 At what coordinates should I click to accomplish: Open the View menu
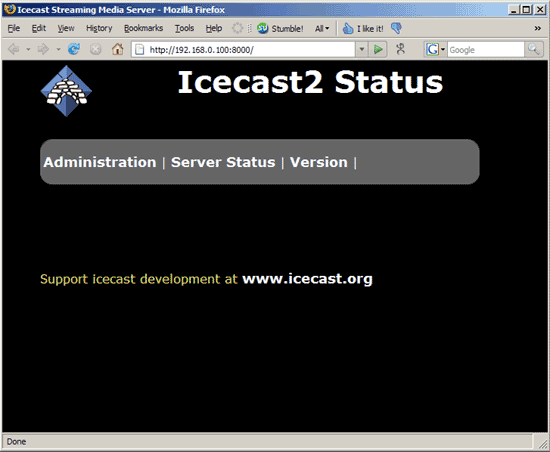[x=66, y=28]
